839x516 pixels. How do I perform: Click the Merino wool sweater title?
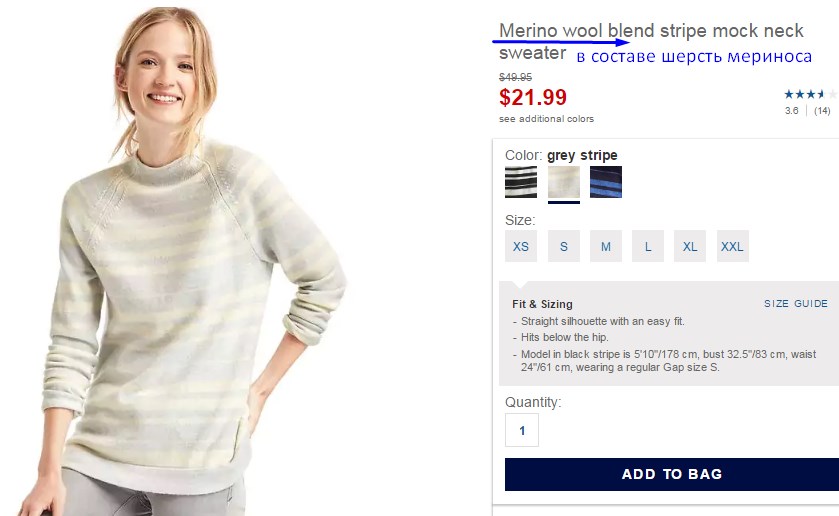pos(651,41)
